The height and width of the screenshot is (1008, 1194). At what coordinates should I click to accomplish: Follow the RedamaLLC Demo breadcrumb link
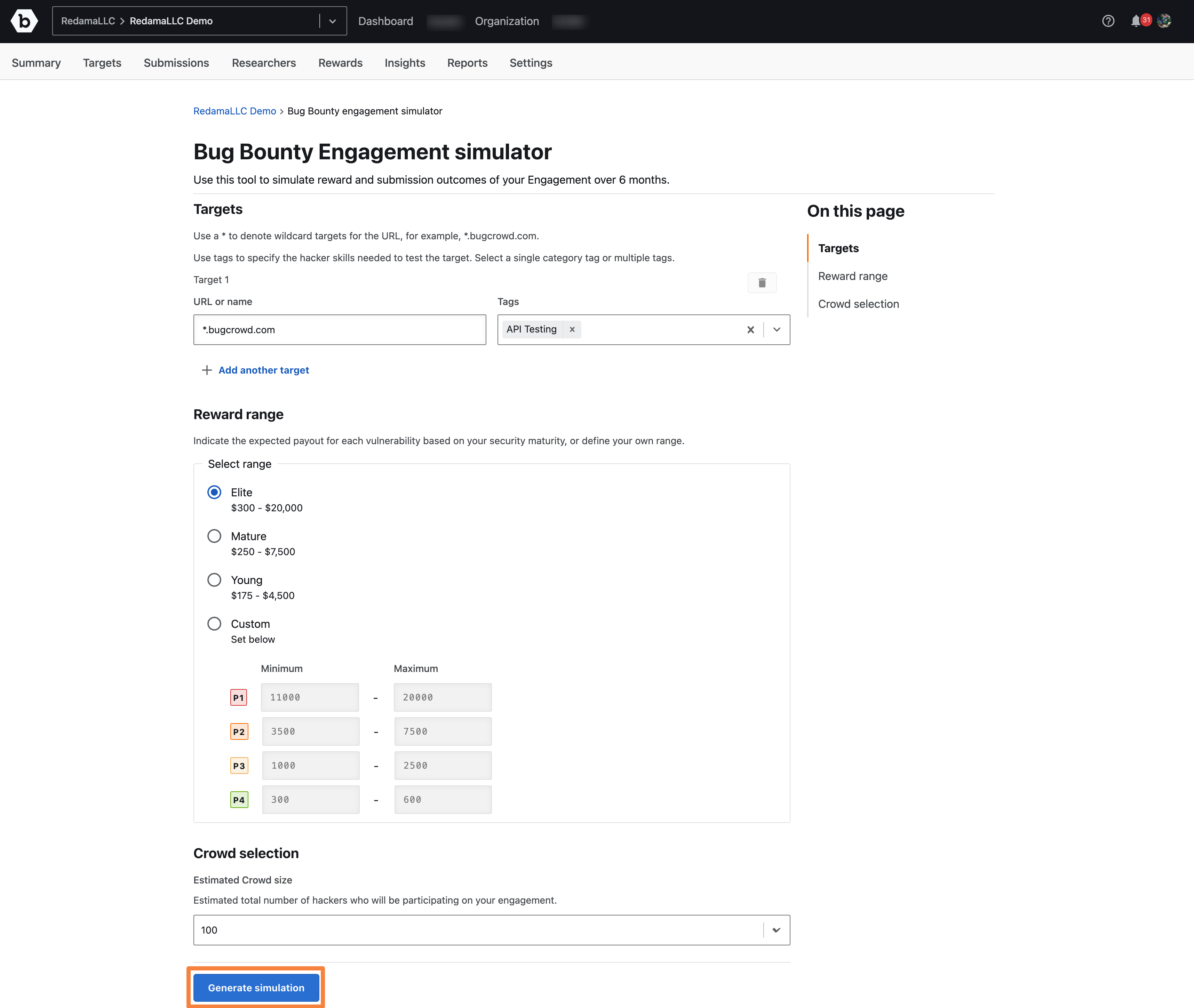[234, 111]
